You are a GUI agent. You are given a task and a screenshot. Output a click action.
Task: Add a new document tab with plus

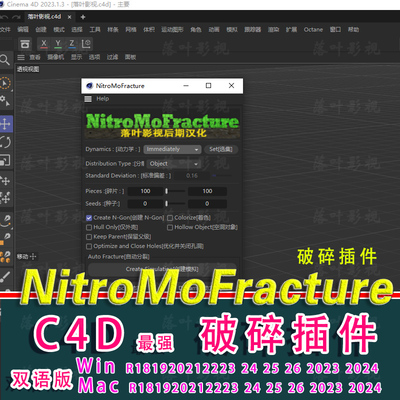(x=83, y=17)
